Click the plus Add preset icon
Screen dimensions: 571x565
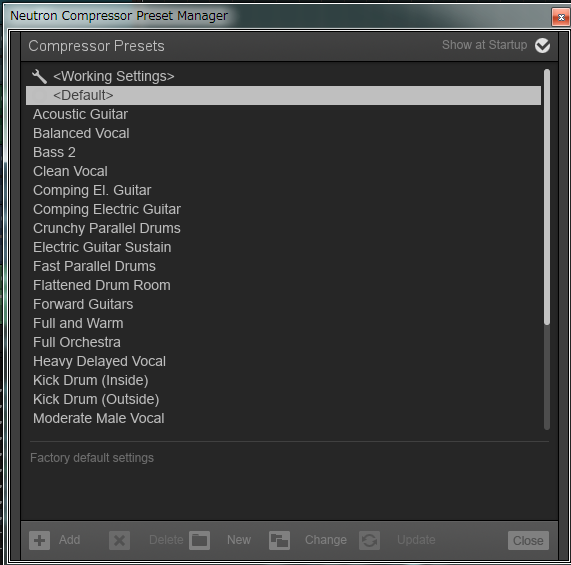pos(39,540)
